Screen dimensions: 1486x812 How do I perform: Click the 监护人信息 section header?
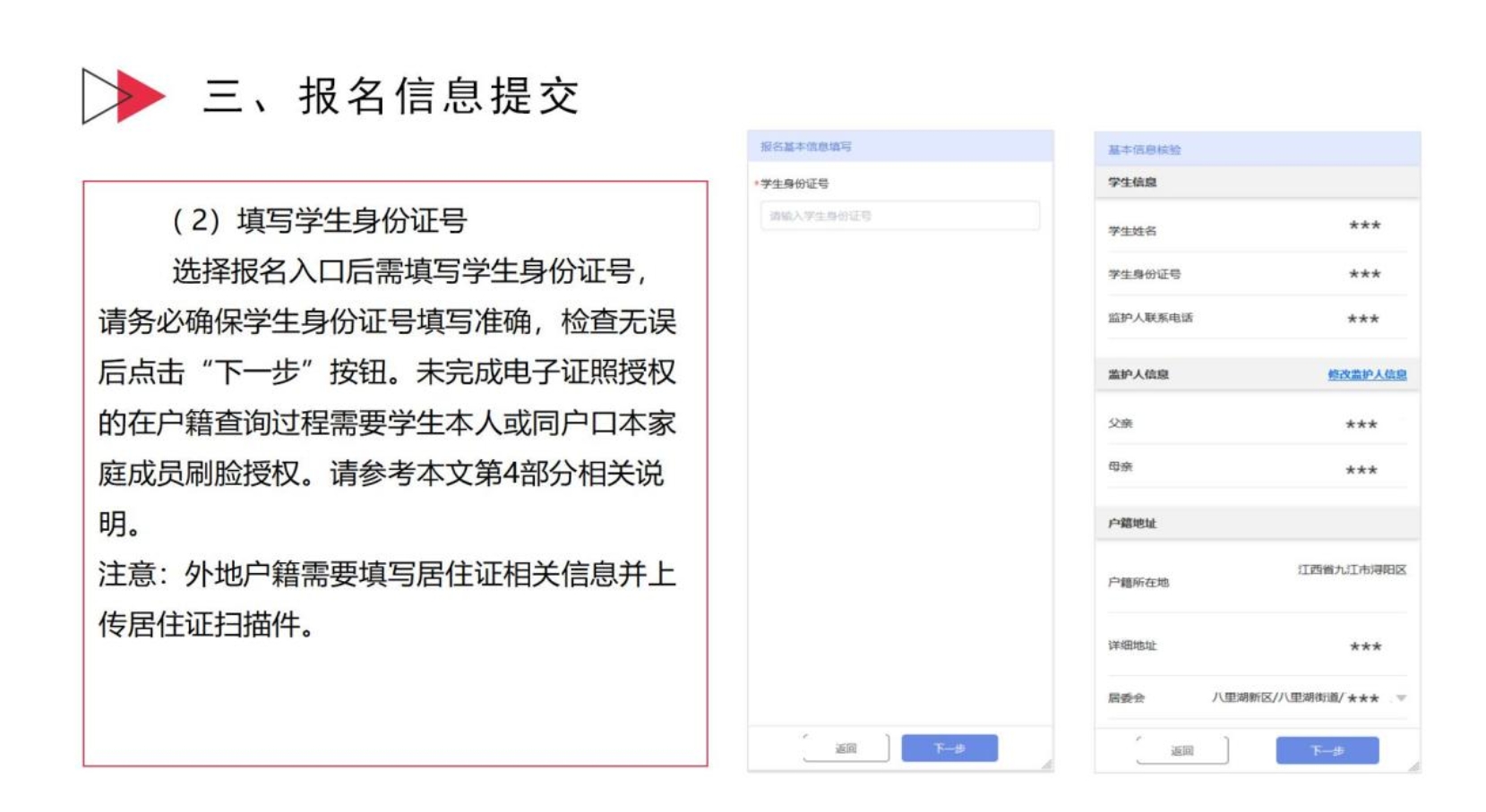(x=1138, y=374)
